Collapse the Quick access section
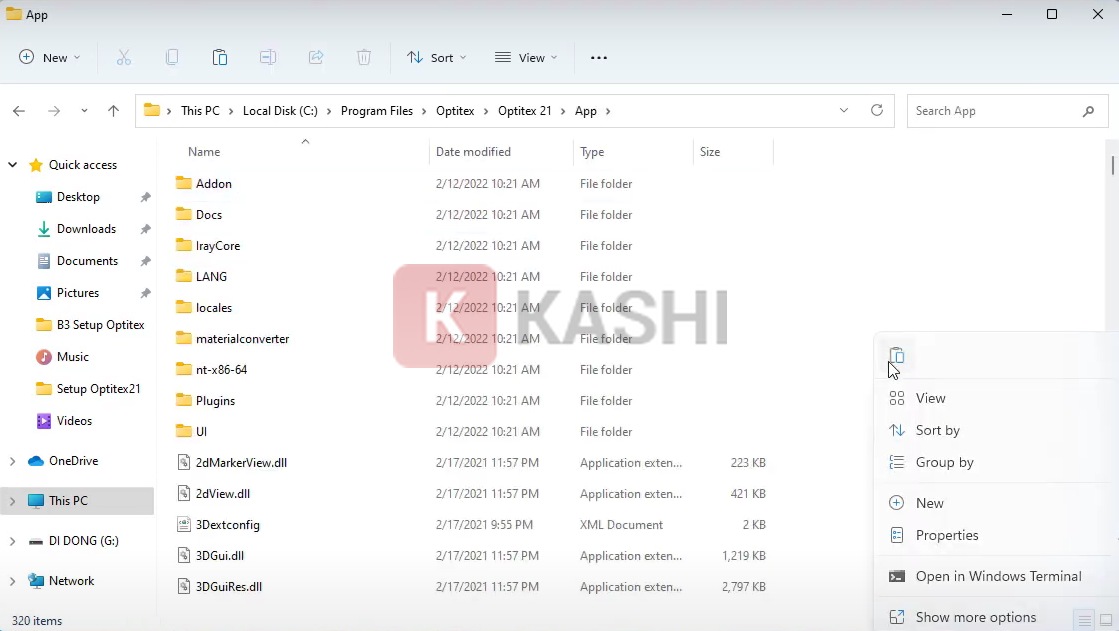This screenshot has width=1119, height=631. [x=12, y=165]
